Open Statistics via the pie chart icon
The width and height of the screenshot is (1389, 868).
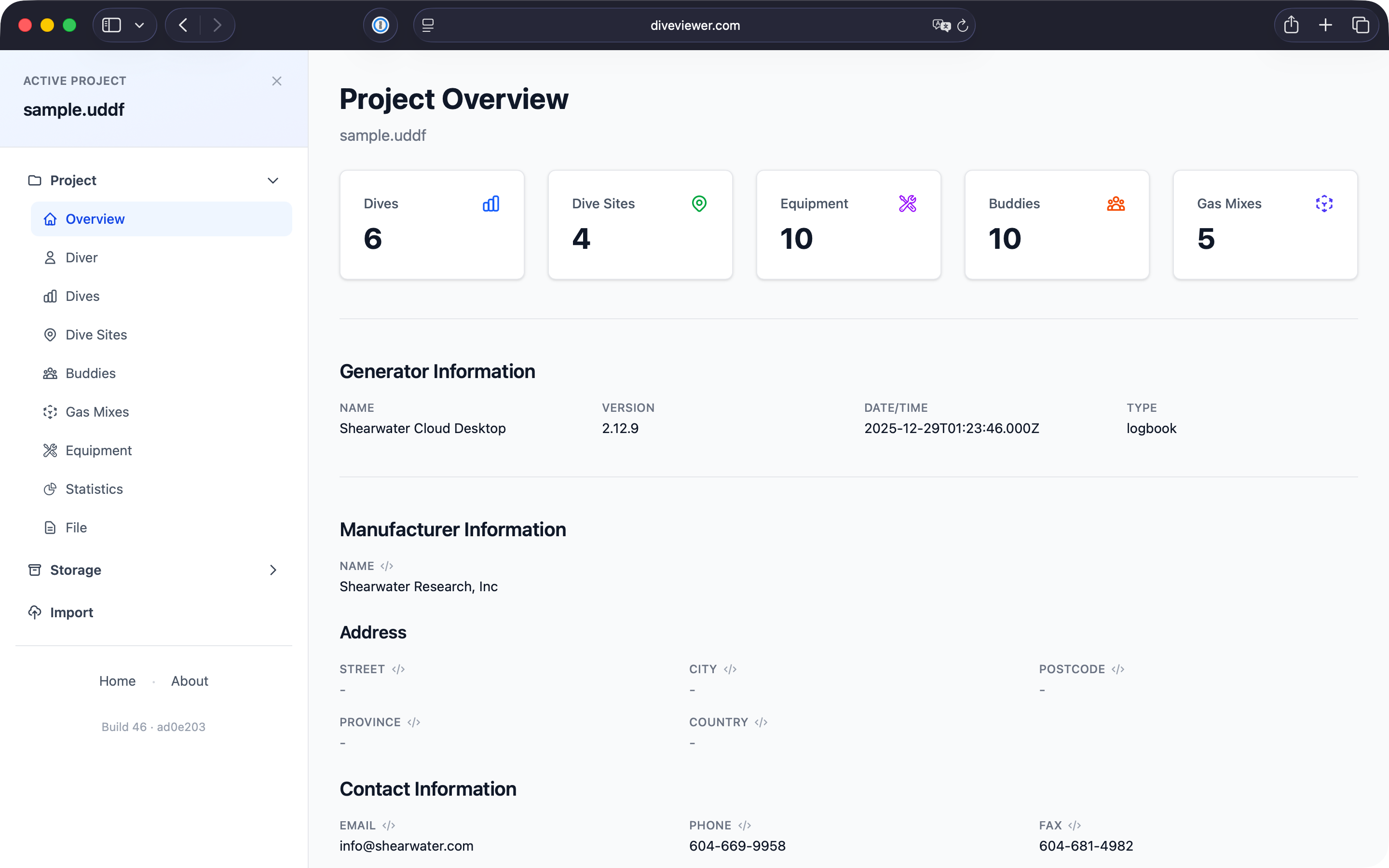(x=50, y=488)
